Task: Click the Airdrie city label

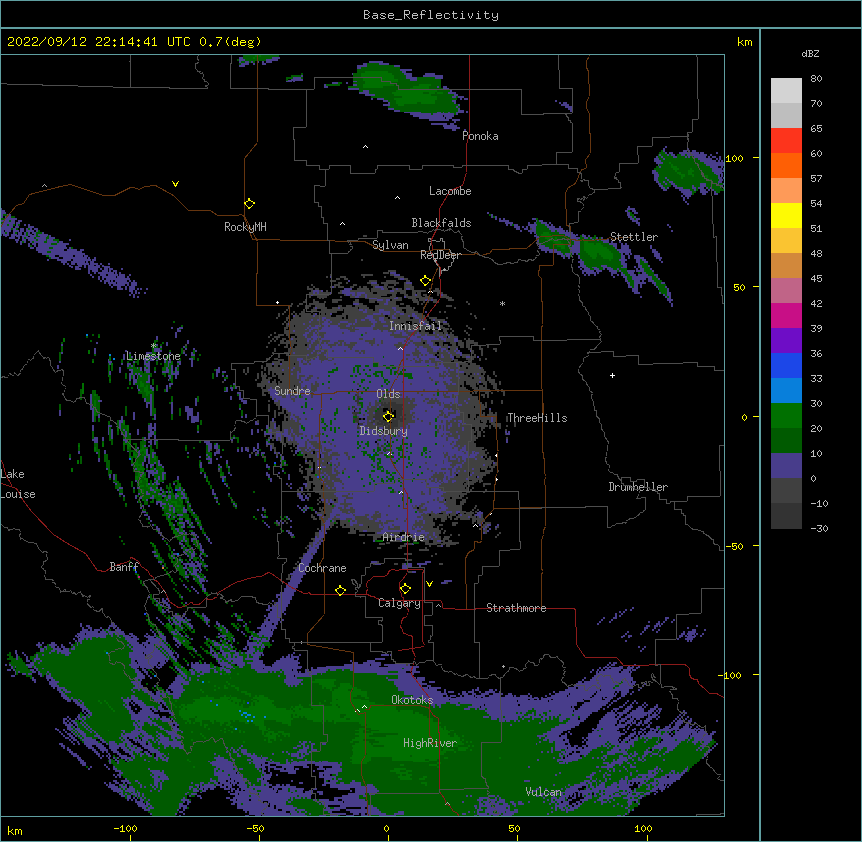Action: [403, 537]
